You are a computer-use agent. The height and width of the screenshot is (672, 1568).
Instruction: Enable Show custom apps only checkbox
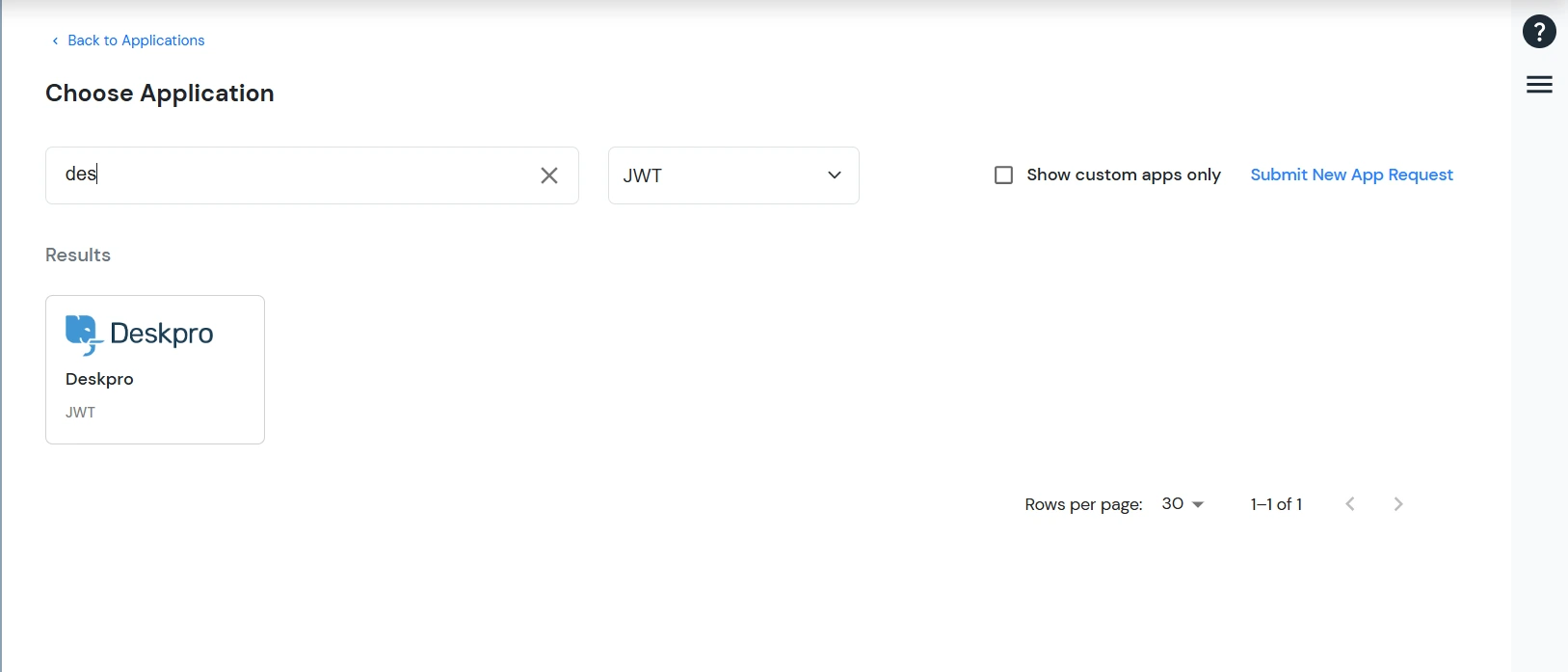(x=1003, y=175)
